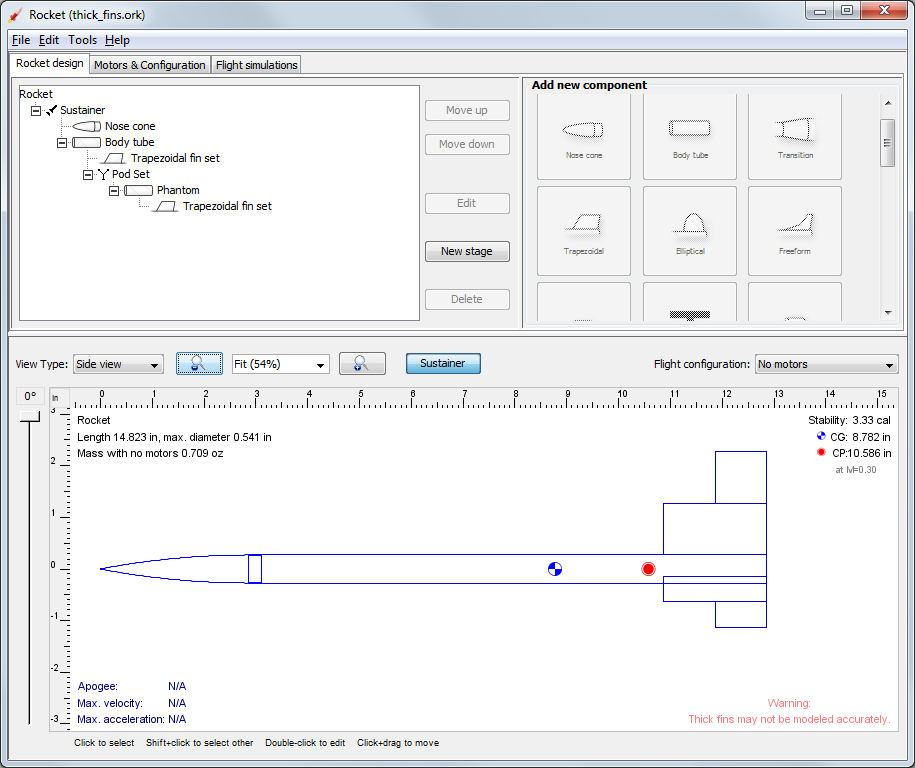Open the View Type dropdown
The image size is (915, 768).
[118, 364]
